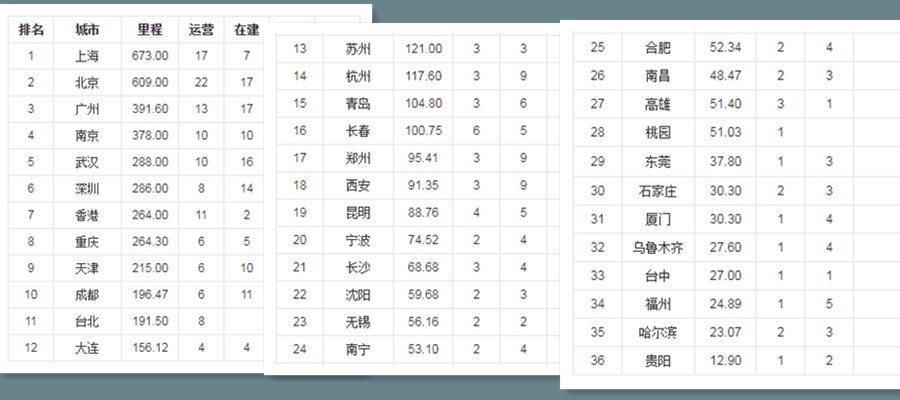The width and height of the screenshot is (900, 400).
Task: Click the 北京 city cell
Action: click(87, 82)
